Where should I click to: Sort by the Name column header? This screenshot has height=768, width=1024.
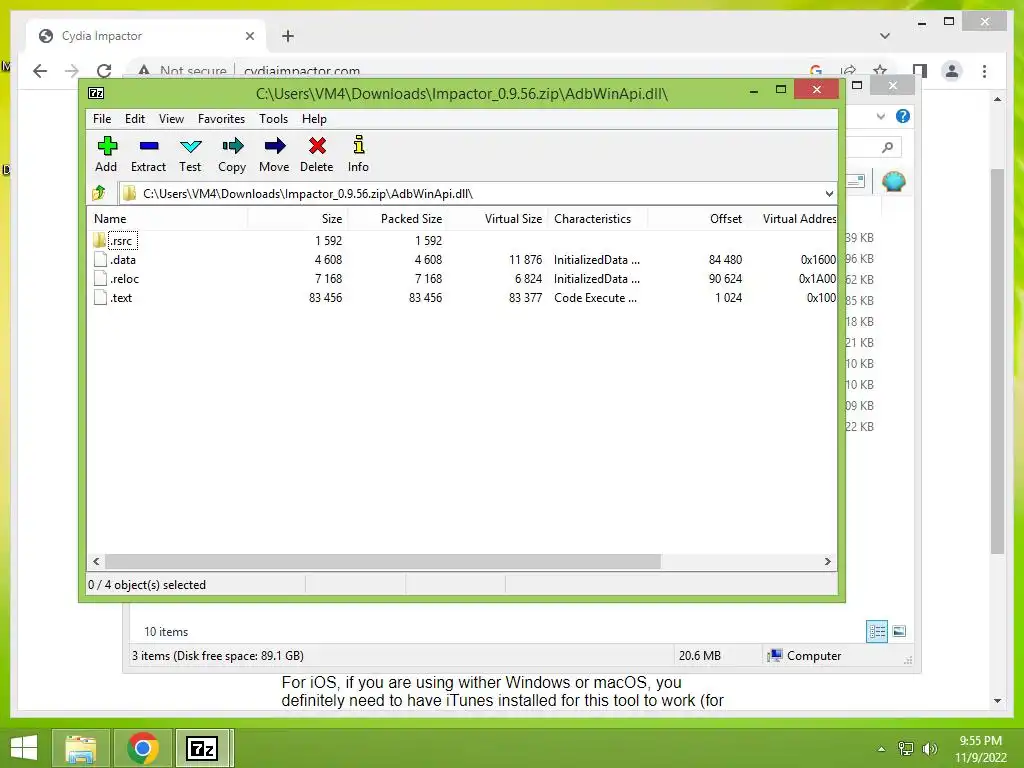coord(167,219)
